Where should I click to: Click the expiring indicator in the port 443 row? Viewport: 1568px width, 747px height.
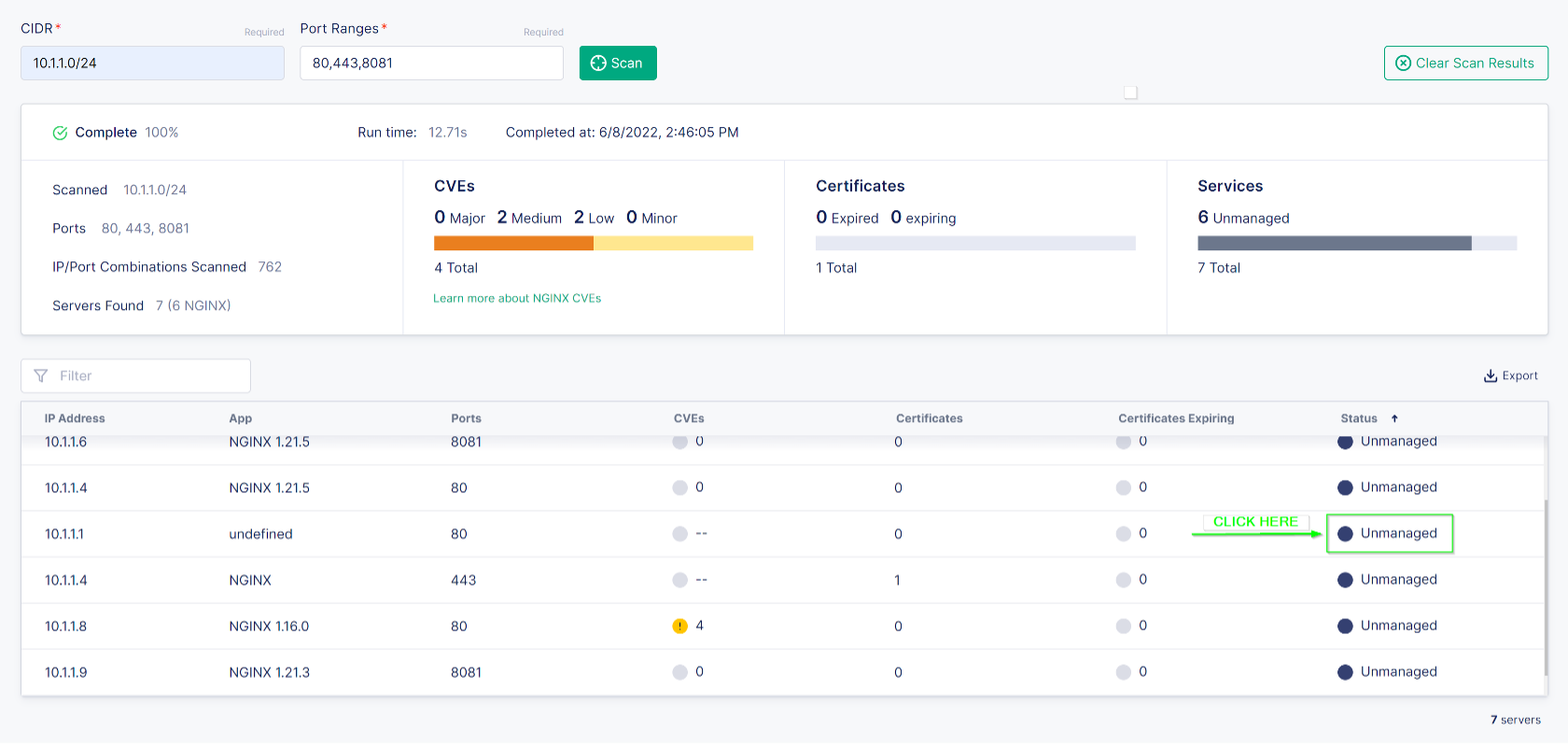1124,580
